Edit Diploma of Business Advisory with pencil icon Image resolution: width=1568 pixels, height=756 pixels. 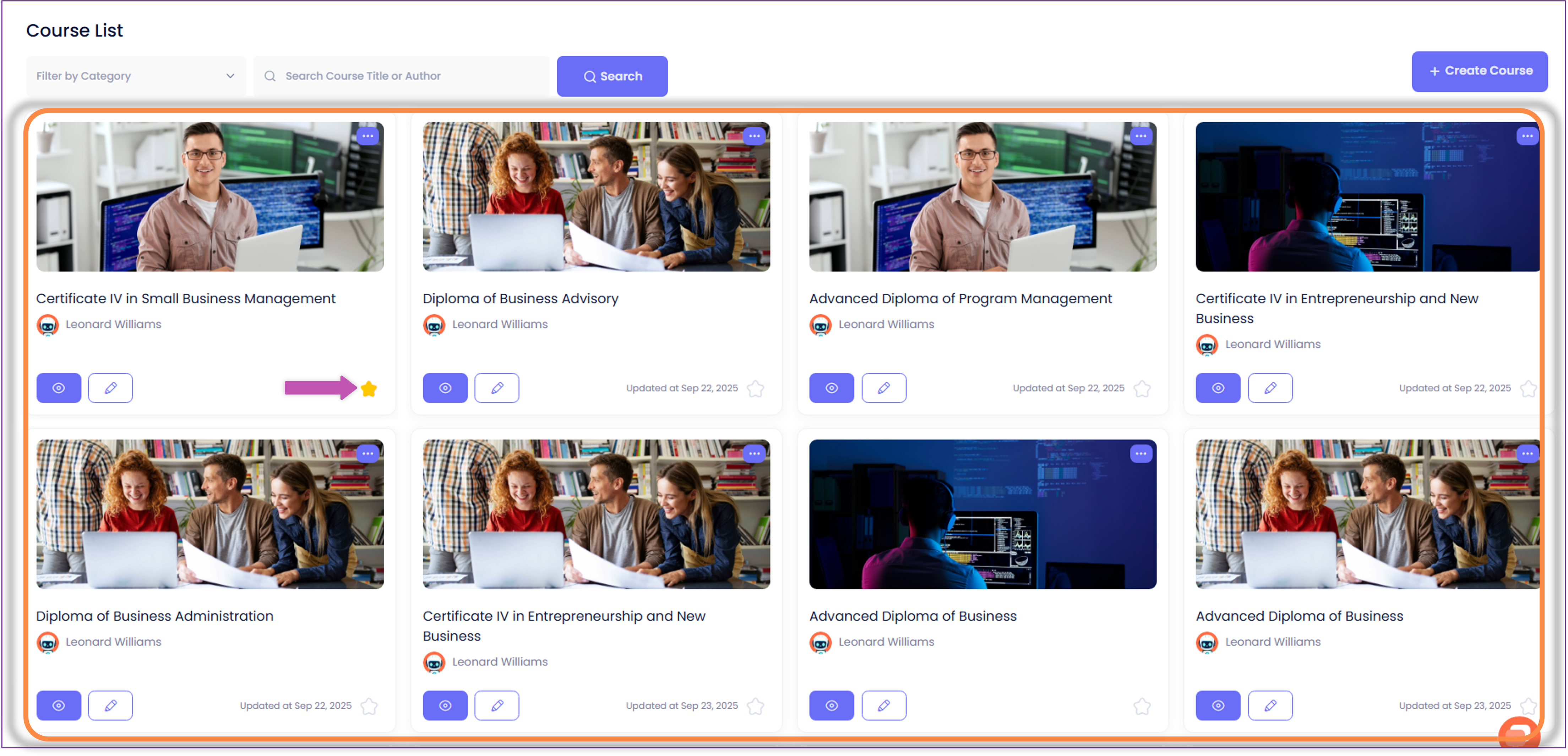point(497,388)
